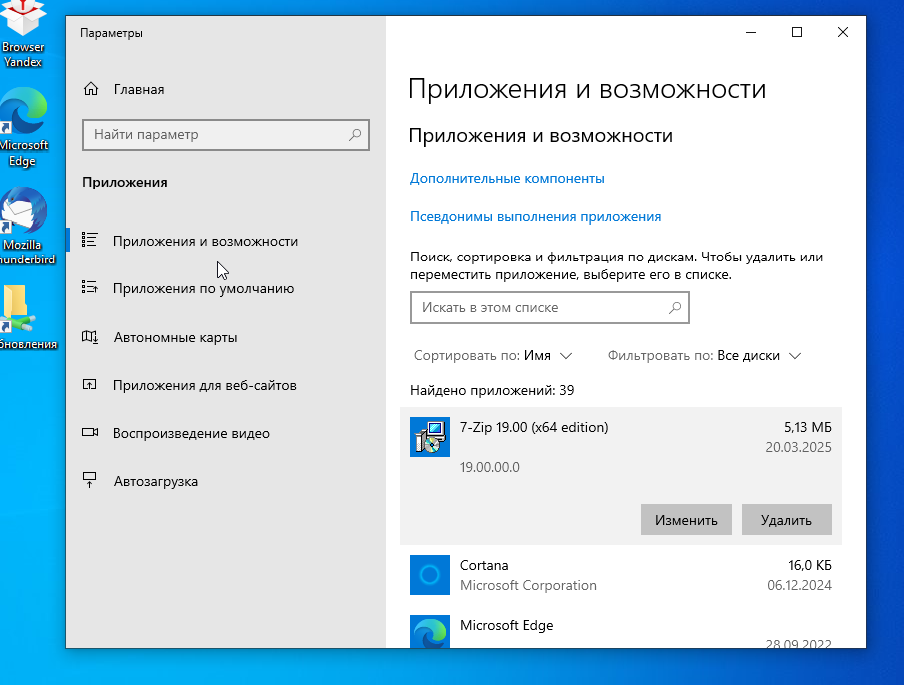The width and height of the screenshot is (904, 685).
Task: Open Дополнительные компоненты link
Action: (507, 179)
